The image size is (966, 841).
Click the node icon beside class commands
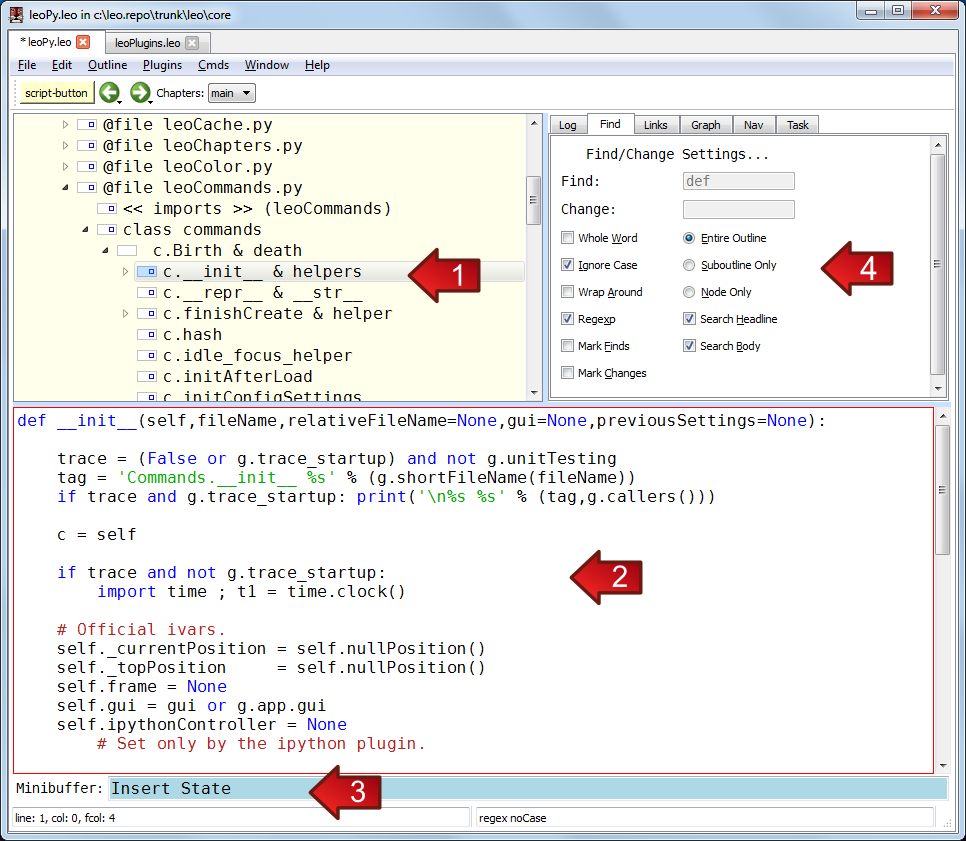107,229
